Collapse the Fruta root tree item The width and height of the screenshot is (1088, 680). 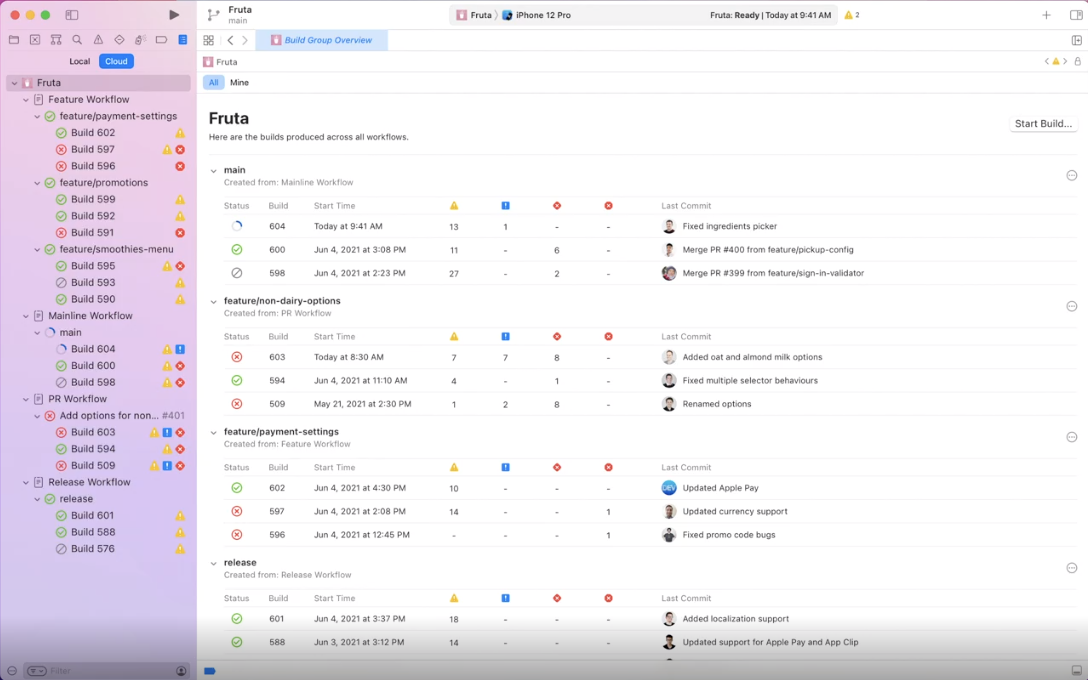pos(15,83)
